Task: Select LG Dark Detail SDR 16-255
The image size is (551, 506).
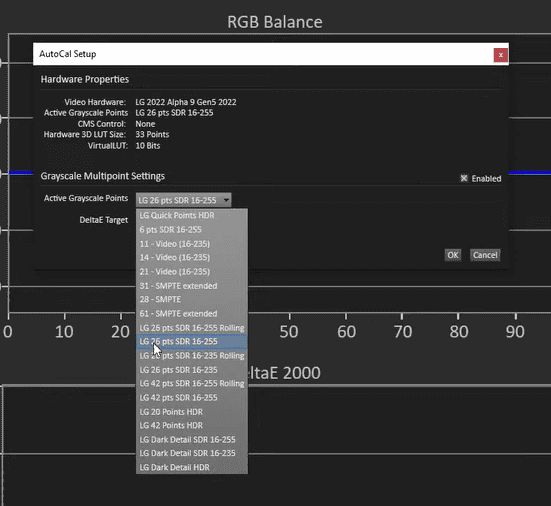Action: [x=192, y=439]
